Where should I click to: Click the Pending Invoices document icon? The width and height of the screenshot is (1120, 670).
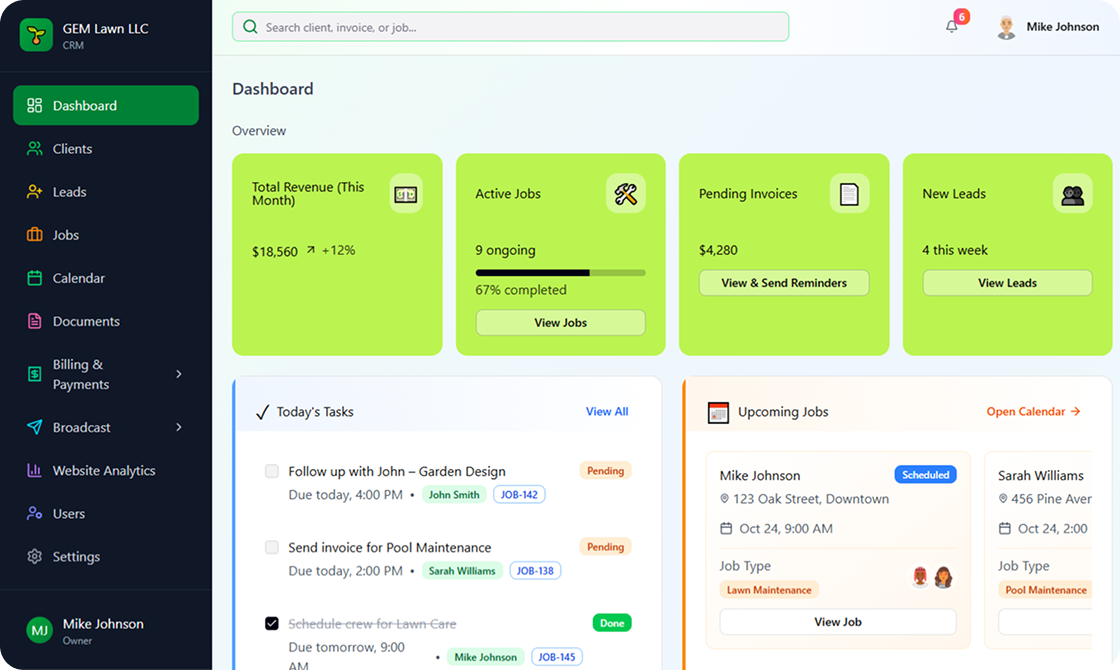849,194
